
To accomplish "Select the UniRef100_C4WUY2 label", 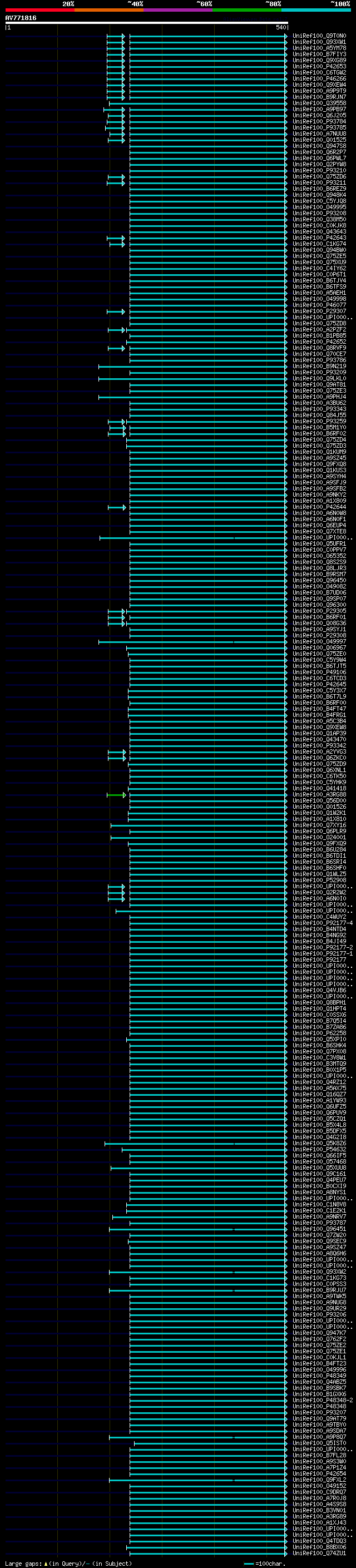I will click(319, 917).
